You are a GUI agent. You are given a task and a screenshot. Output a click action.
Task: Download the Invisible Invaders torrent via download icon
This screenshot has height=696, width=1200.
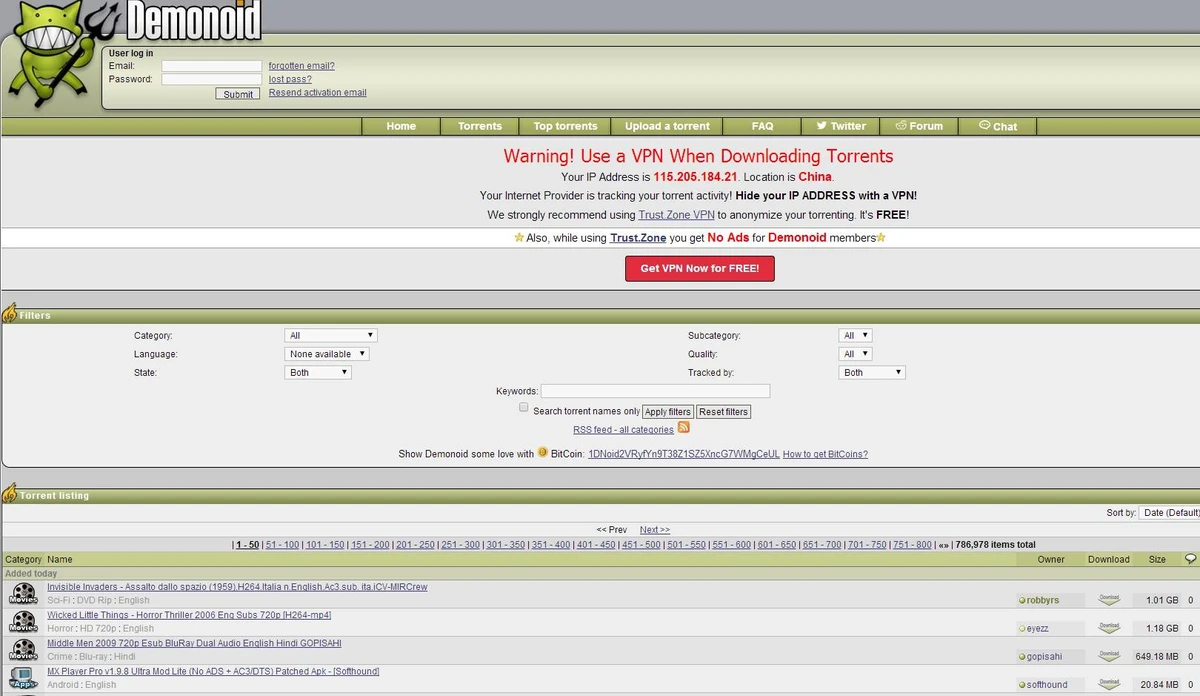point(1108,599)
